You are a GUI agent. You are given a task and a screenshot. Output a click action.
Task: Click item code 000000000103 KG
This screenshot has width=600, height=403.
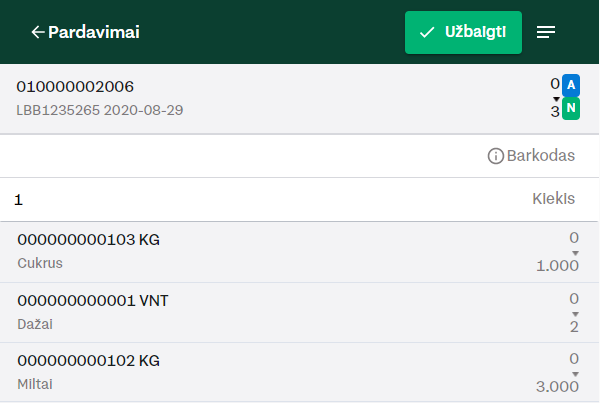[x=88, y=240]
